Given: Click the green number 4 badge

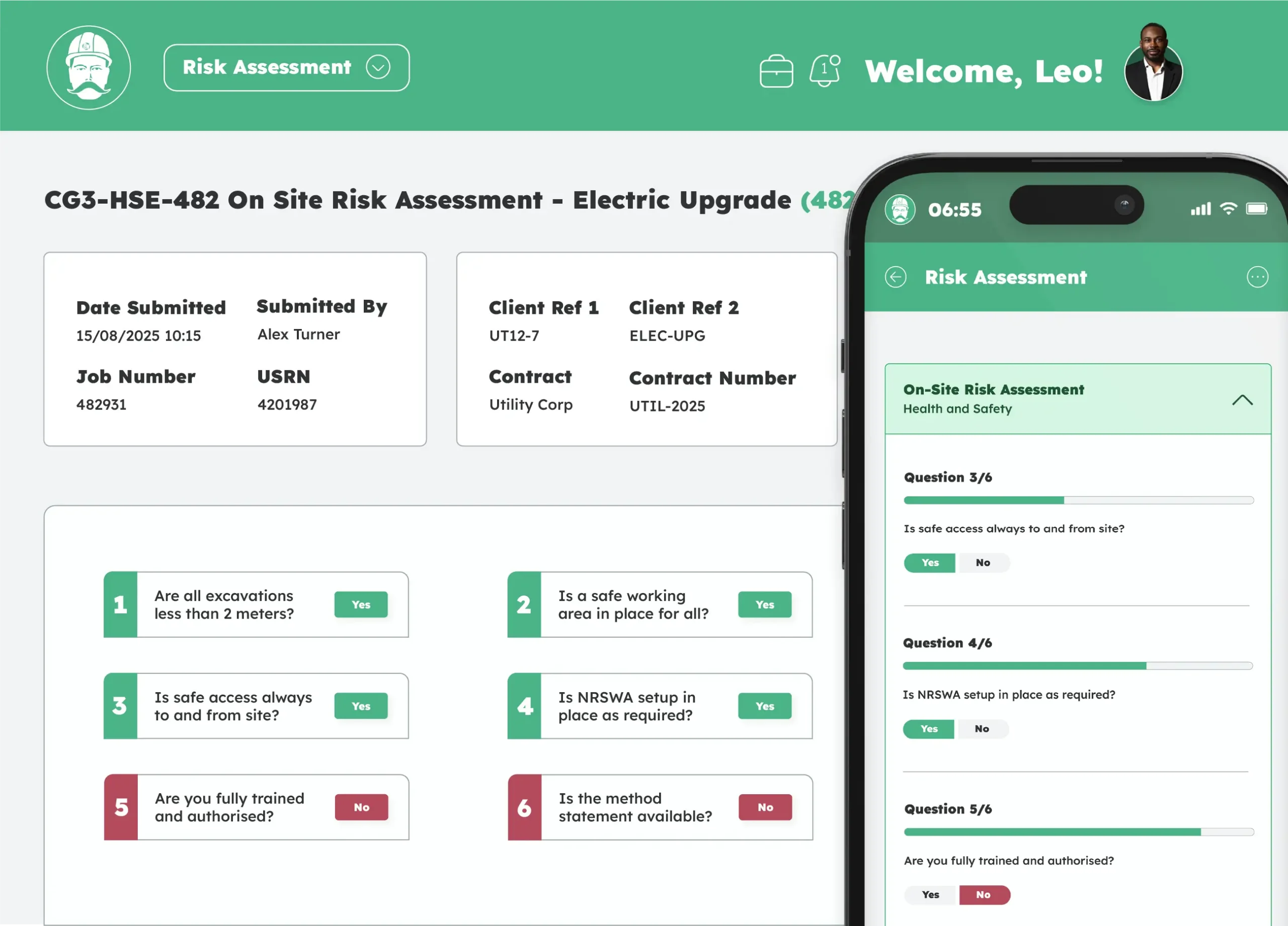Looking at the screenshot, I should point(524,706).
